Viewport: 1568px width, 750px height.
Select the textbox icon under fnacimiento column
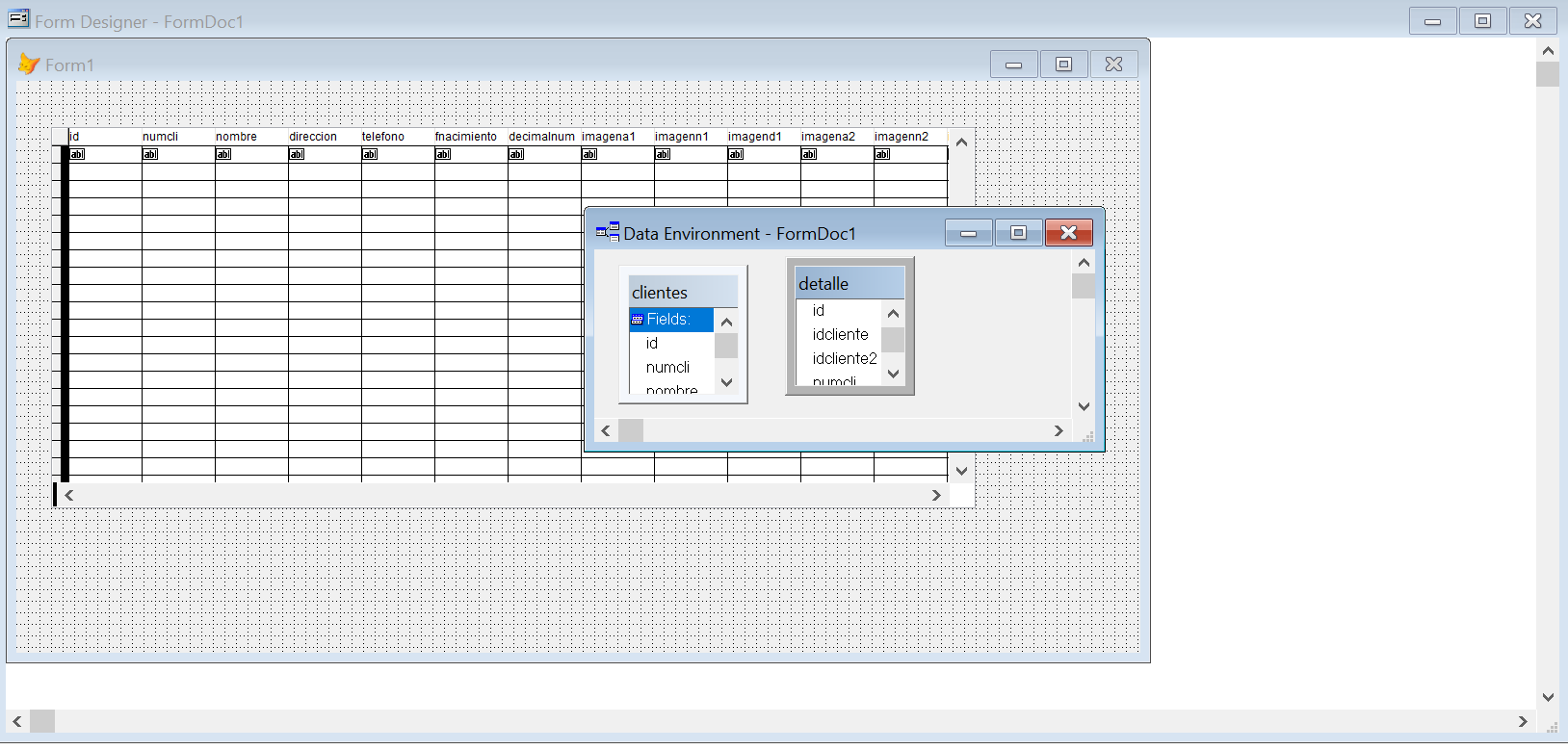coord(443,154)
